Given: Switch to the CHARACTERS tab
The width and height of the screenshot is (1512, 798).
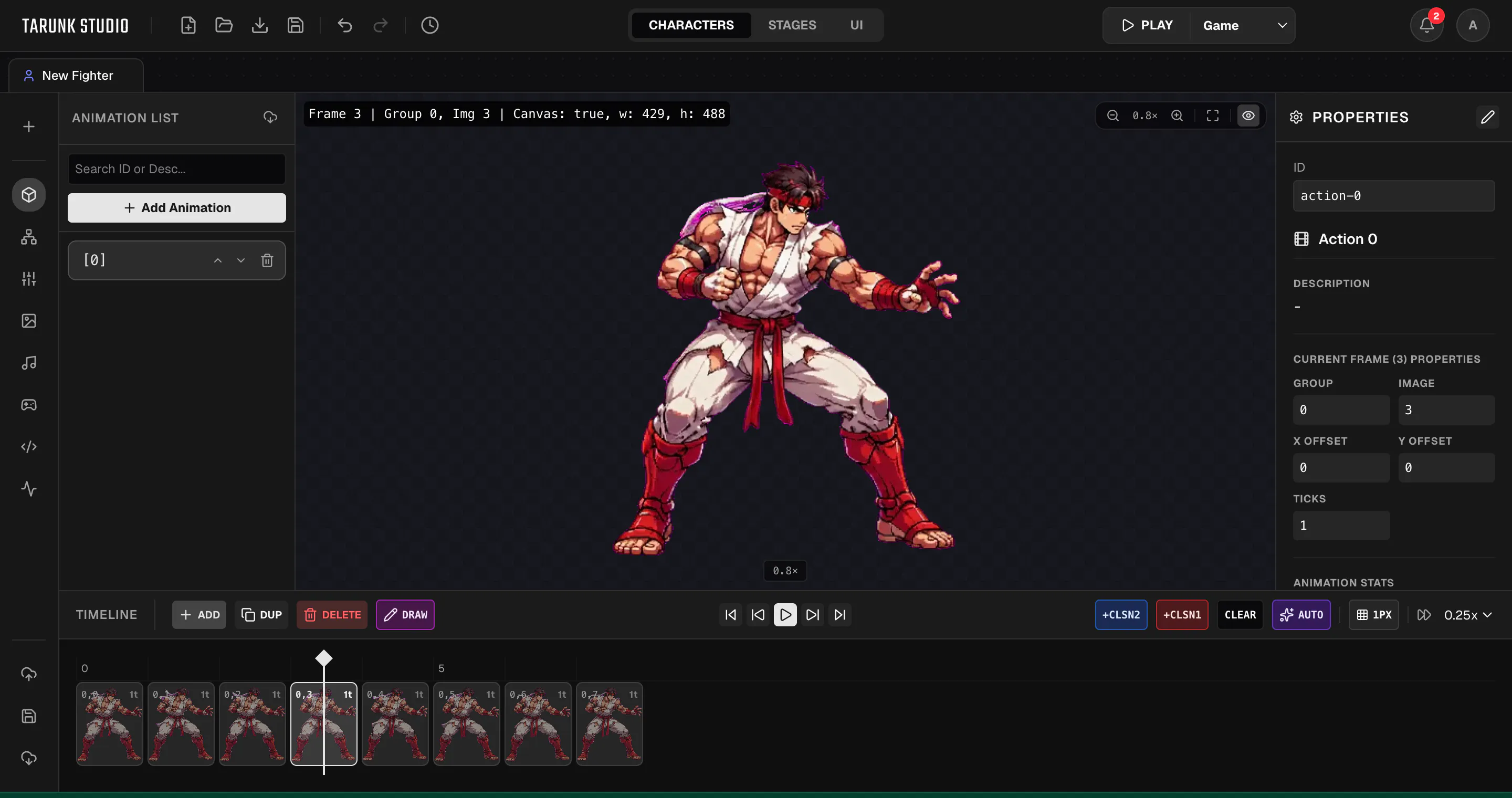Looking at the screenshot, I should [x=691, y=25].
